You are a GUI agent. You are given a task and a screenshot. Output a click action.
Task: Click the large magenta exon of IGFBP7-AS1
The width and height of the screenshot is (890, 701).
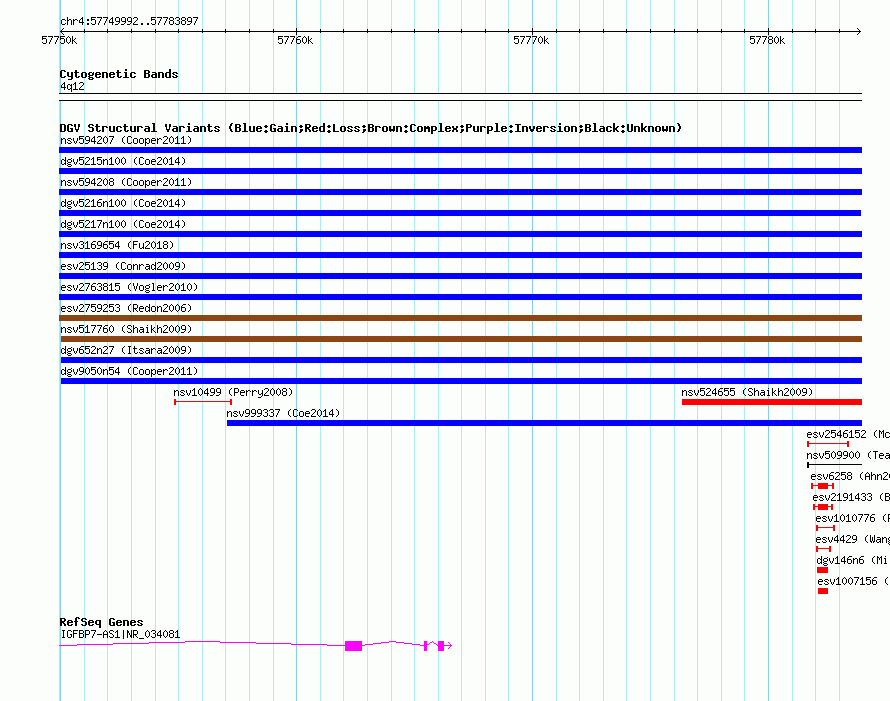[x=354, y=646]
